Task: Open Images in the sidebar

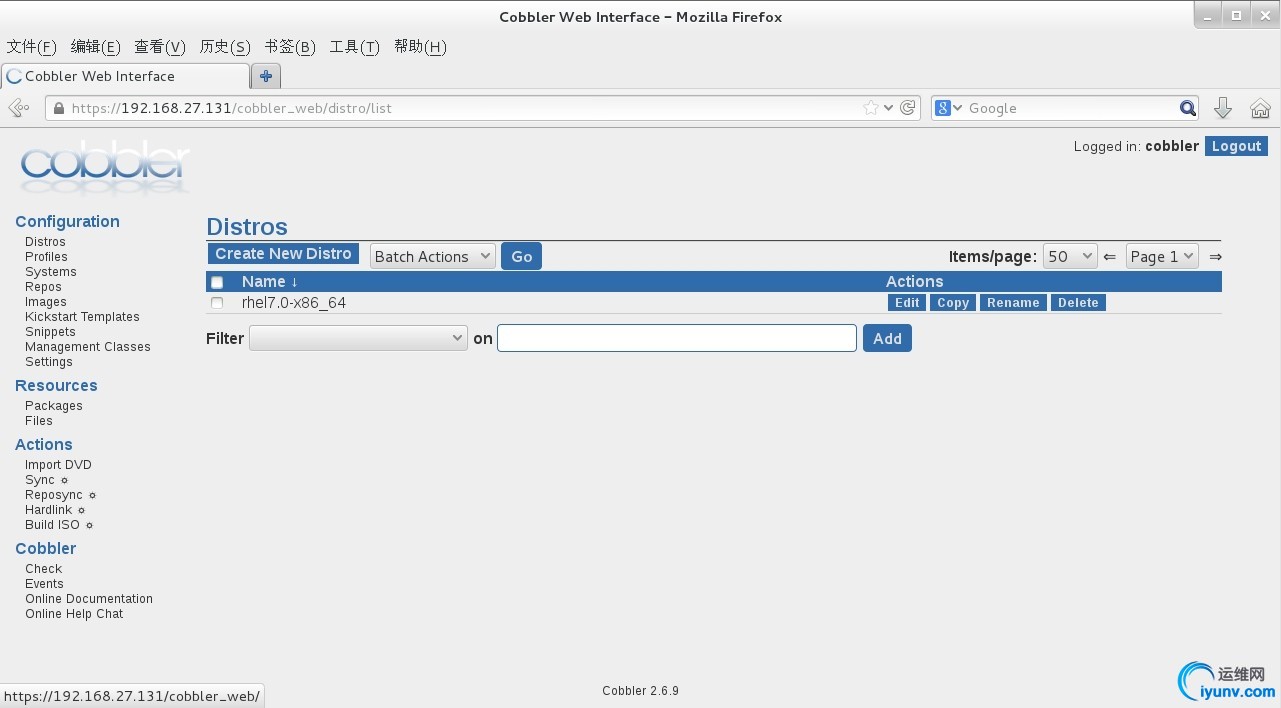Action: [x=46, y=302]
